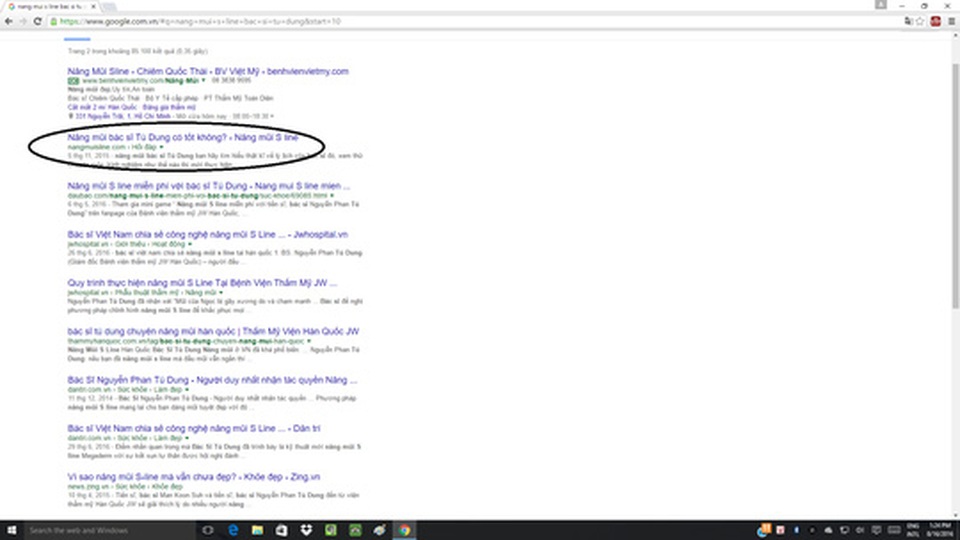Reload the page with the refresh icon

pyautogui.click(x=37, y=20)
